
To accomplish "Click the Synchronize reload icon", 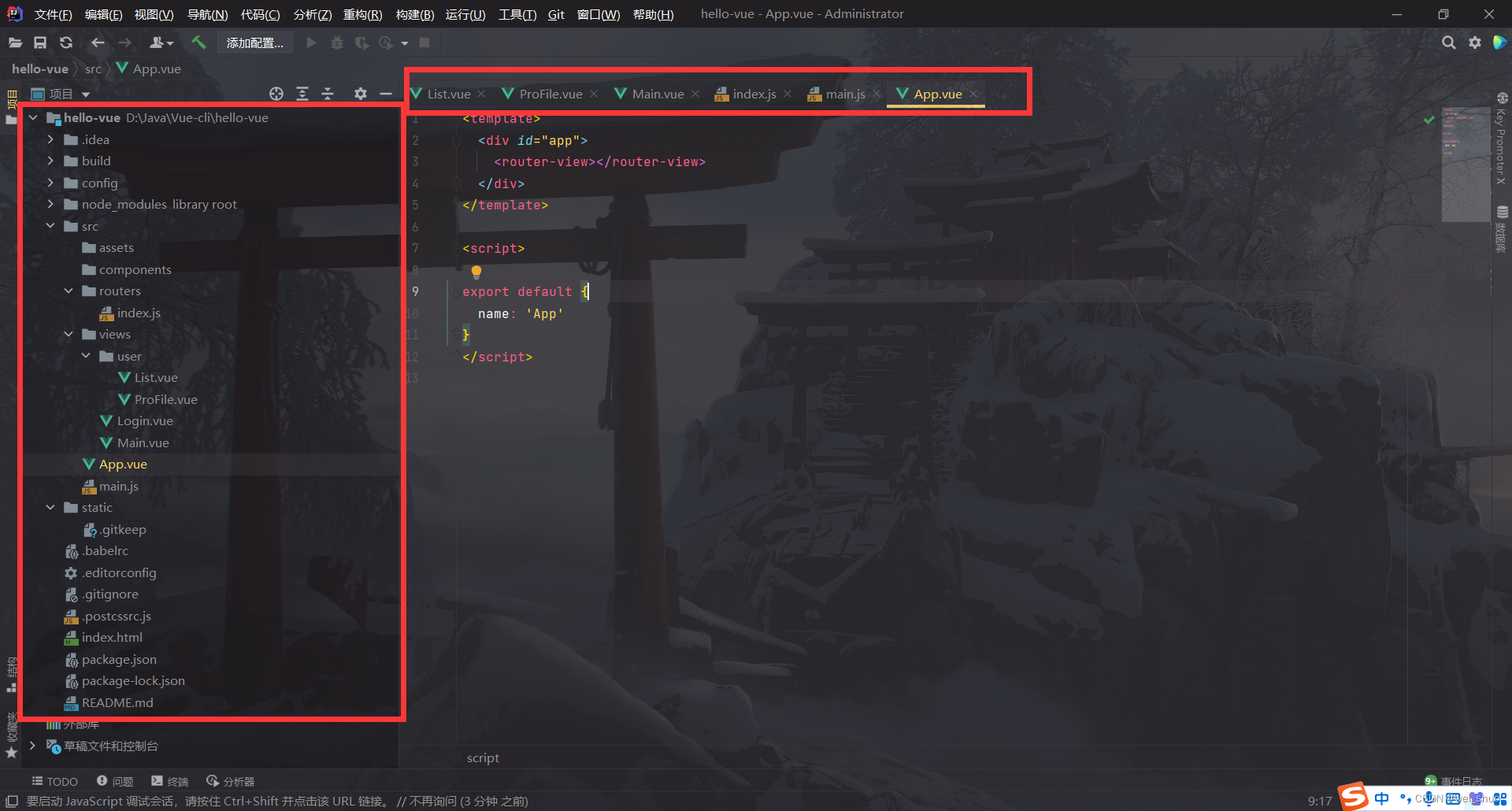I will point(66,43).
